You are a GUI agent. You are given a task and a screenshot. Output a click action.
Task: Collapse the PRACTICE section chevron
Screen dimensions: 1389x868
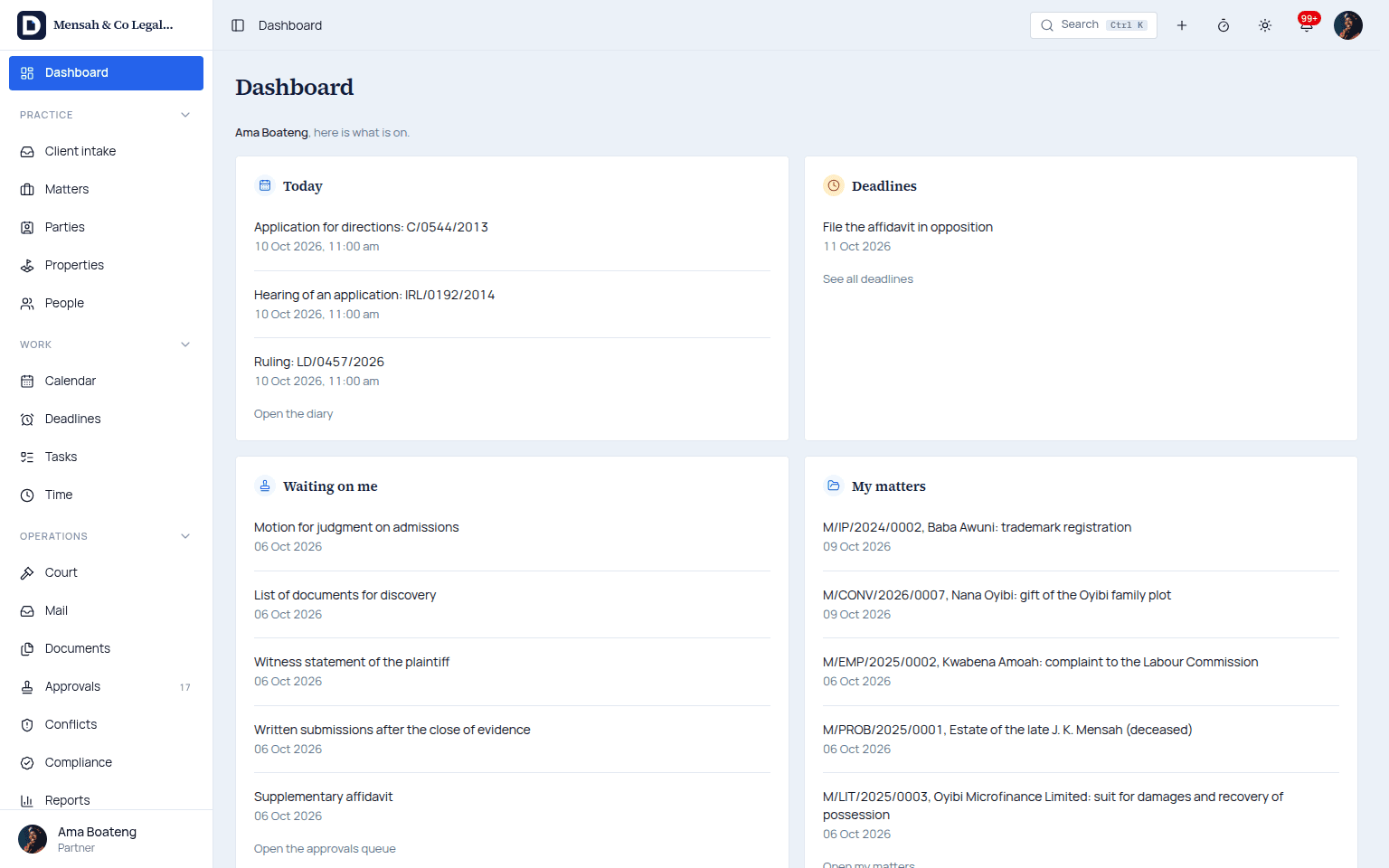click(x=185, y=115)
